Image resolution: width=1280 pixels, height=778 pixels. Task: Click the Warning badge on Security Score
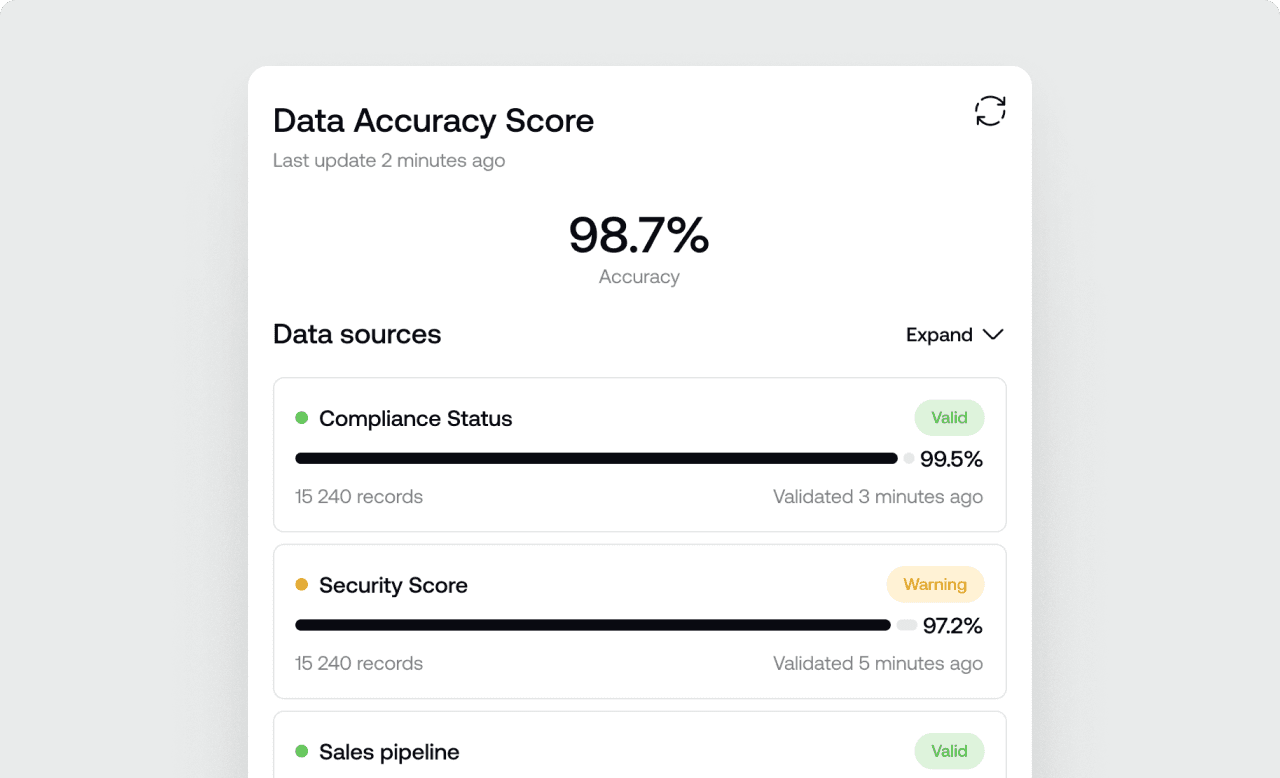point(935,584)
